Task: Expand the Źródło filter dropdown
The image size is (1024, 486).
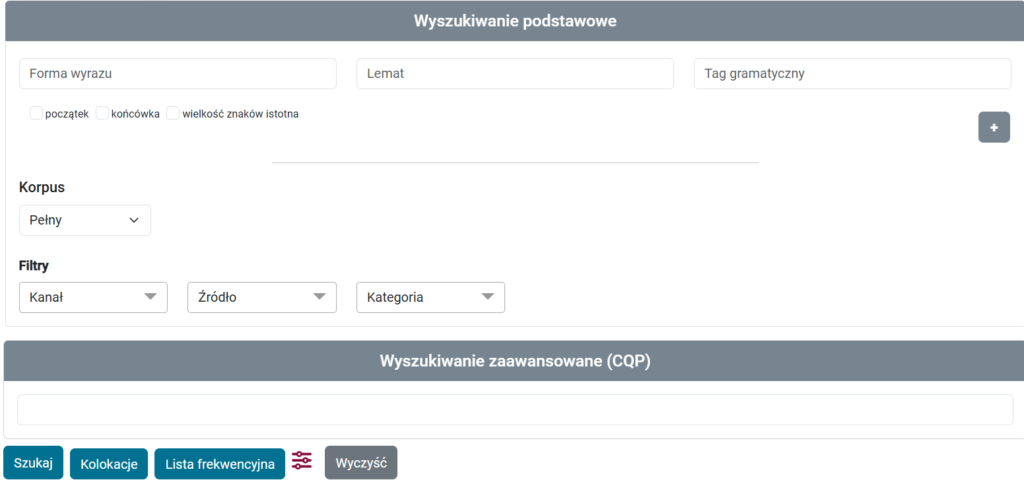Action: (261, 297)
